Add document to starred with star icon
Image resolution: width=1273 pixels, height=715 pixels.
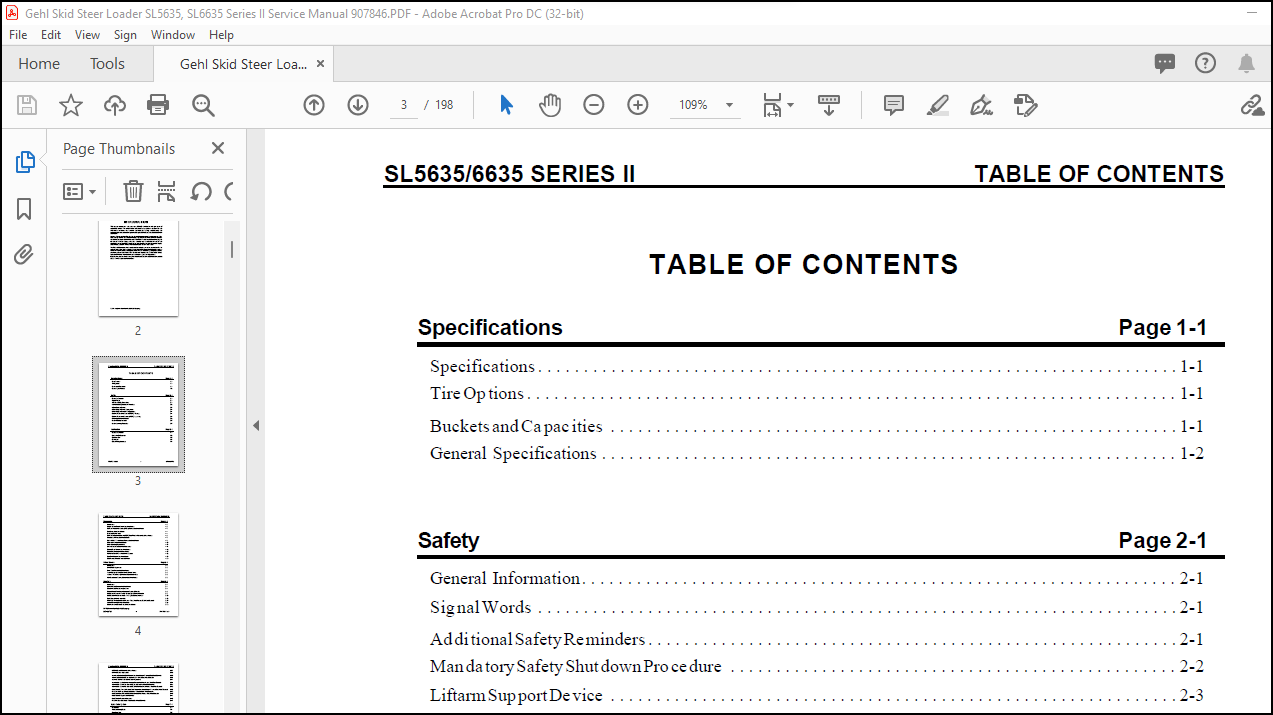click(x=71, y=105)
